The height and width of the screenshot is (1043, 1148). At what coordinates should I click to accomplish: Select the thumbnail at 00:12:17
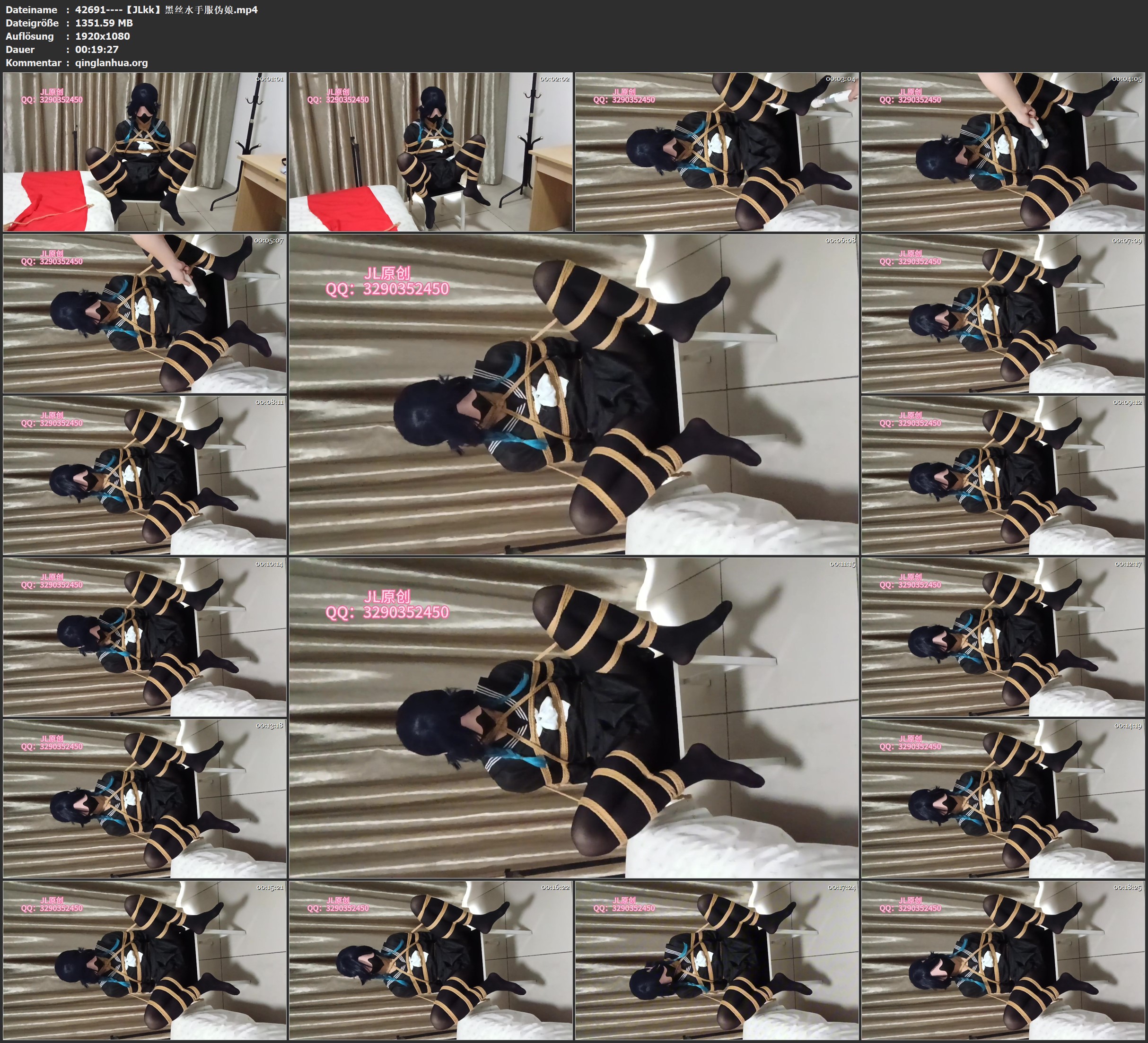tap(1003, 637)
